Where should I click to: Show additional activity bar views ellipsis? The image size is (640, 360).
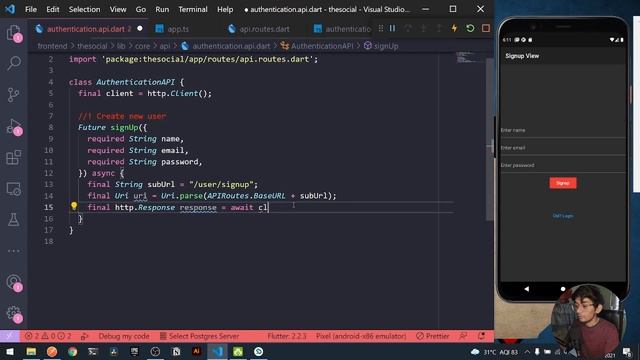(x=13, y=251)
